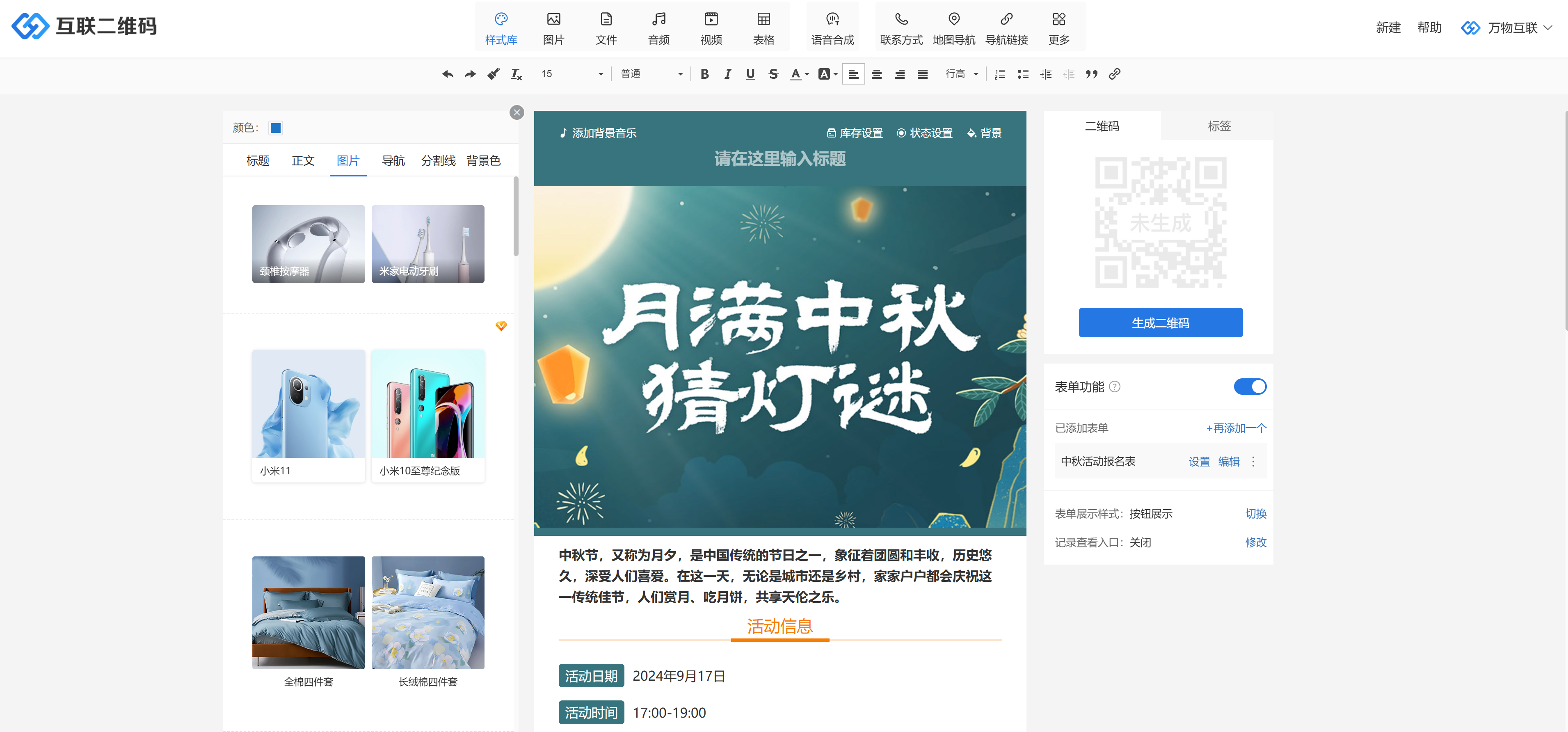Image resolution: width=1568 pixels, height=732 pixels.
Task: Open the 语音合成 voice synthesis tool
Action: (x=832, y=28)
